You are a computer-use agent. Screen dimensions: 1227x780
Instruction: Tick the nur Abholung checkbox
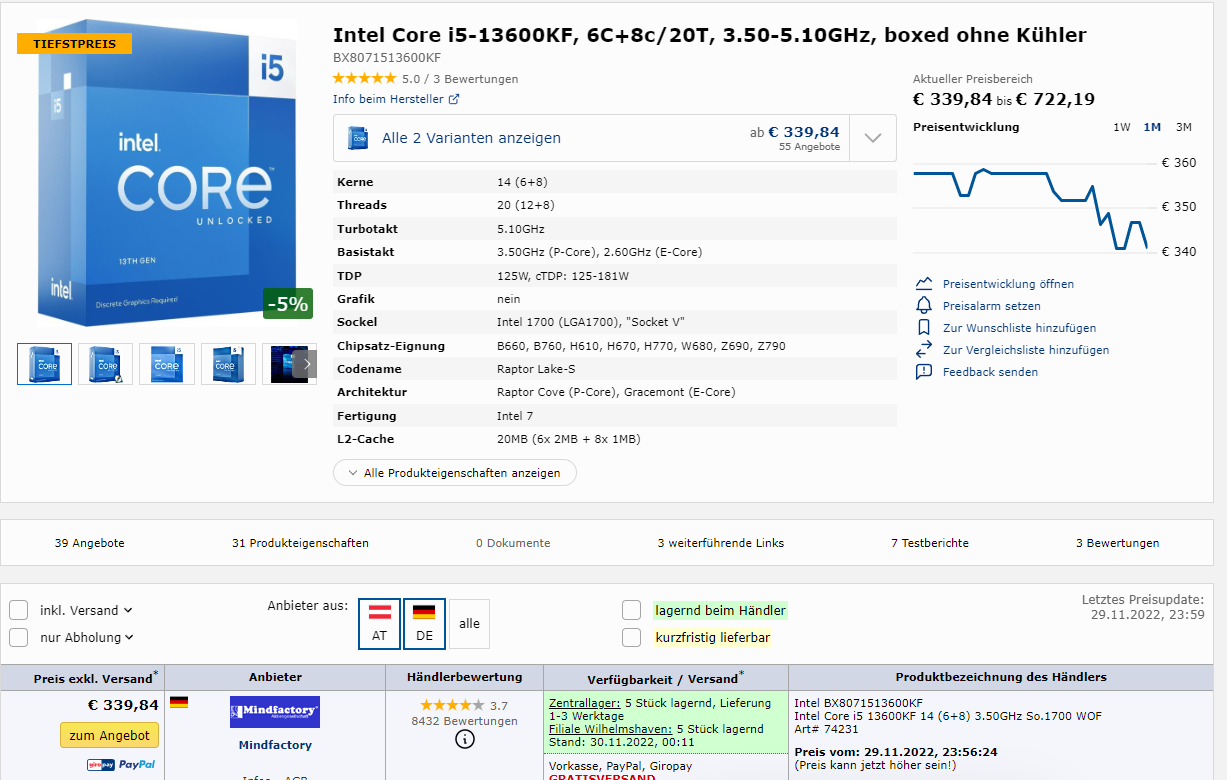tap(19, 637)
